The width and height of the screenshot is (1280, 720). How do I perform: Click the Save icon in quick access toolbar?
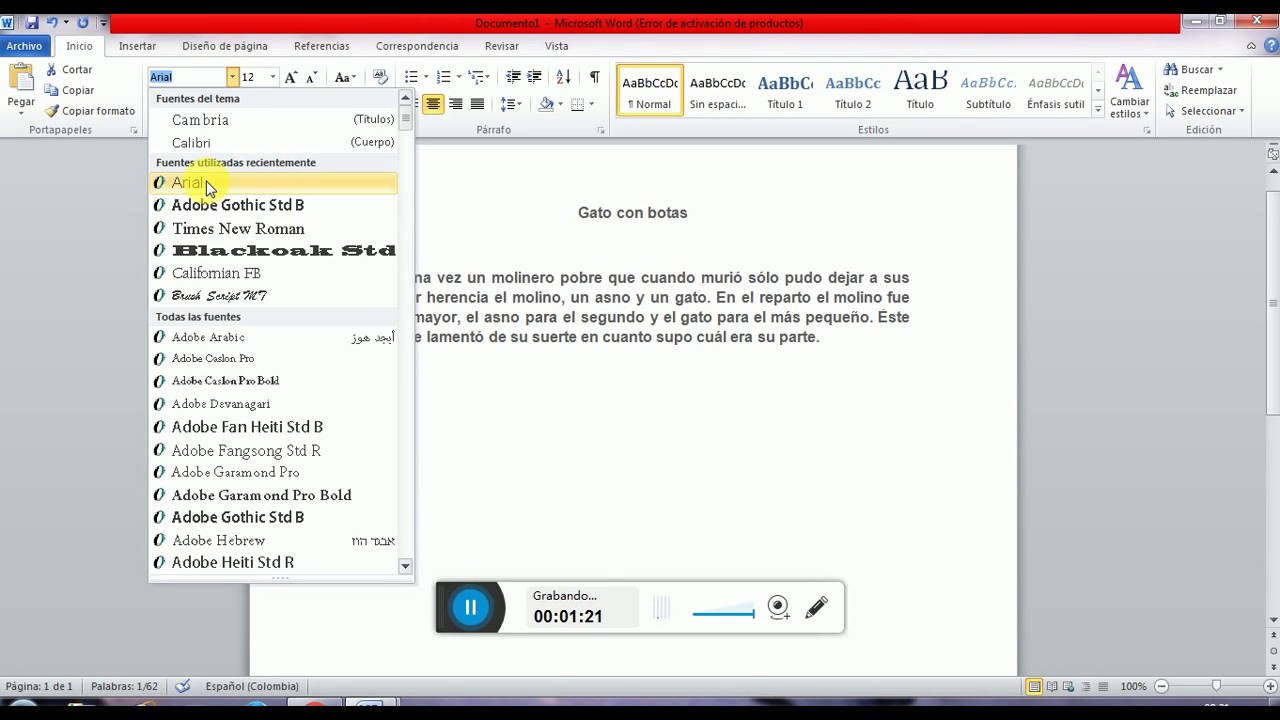32,22
